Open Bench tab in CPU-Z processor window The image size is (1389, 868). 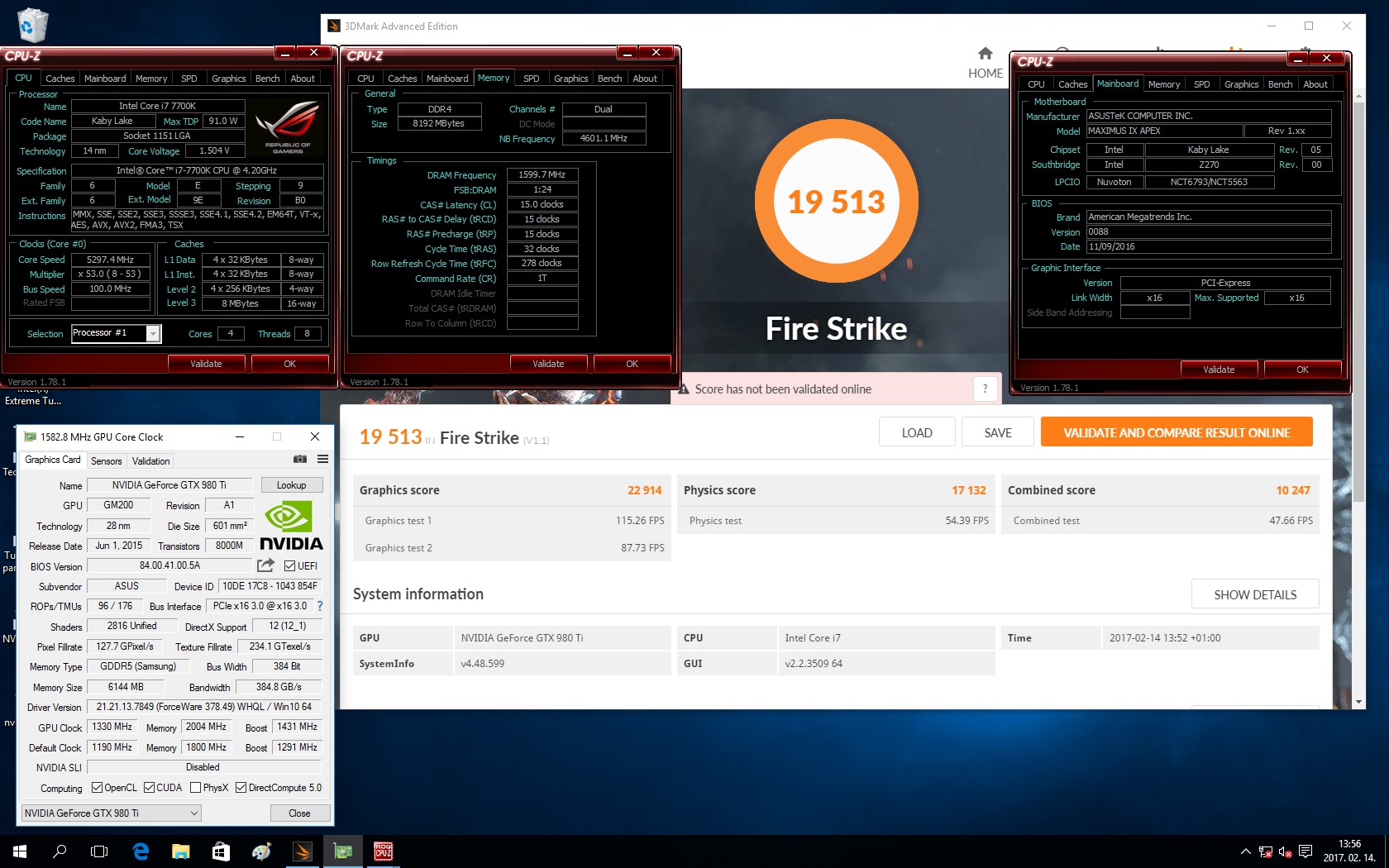(x=267, y=79)
